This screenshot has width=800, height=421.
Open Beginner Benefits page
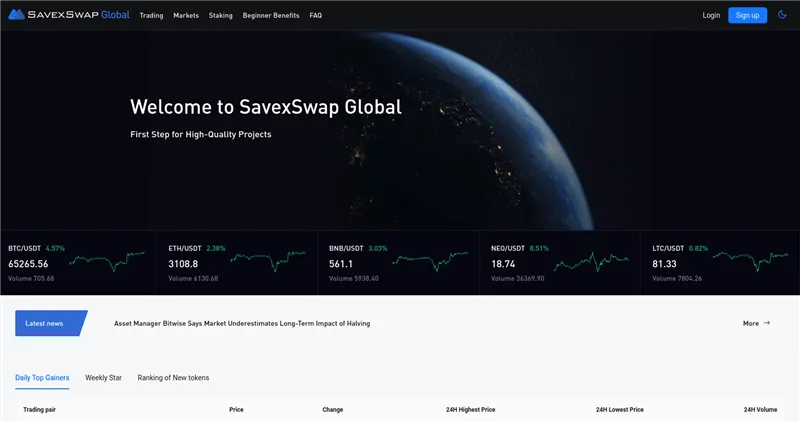click(x=271, y=15)
